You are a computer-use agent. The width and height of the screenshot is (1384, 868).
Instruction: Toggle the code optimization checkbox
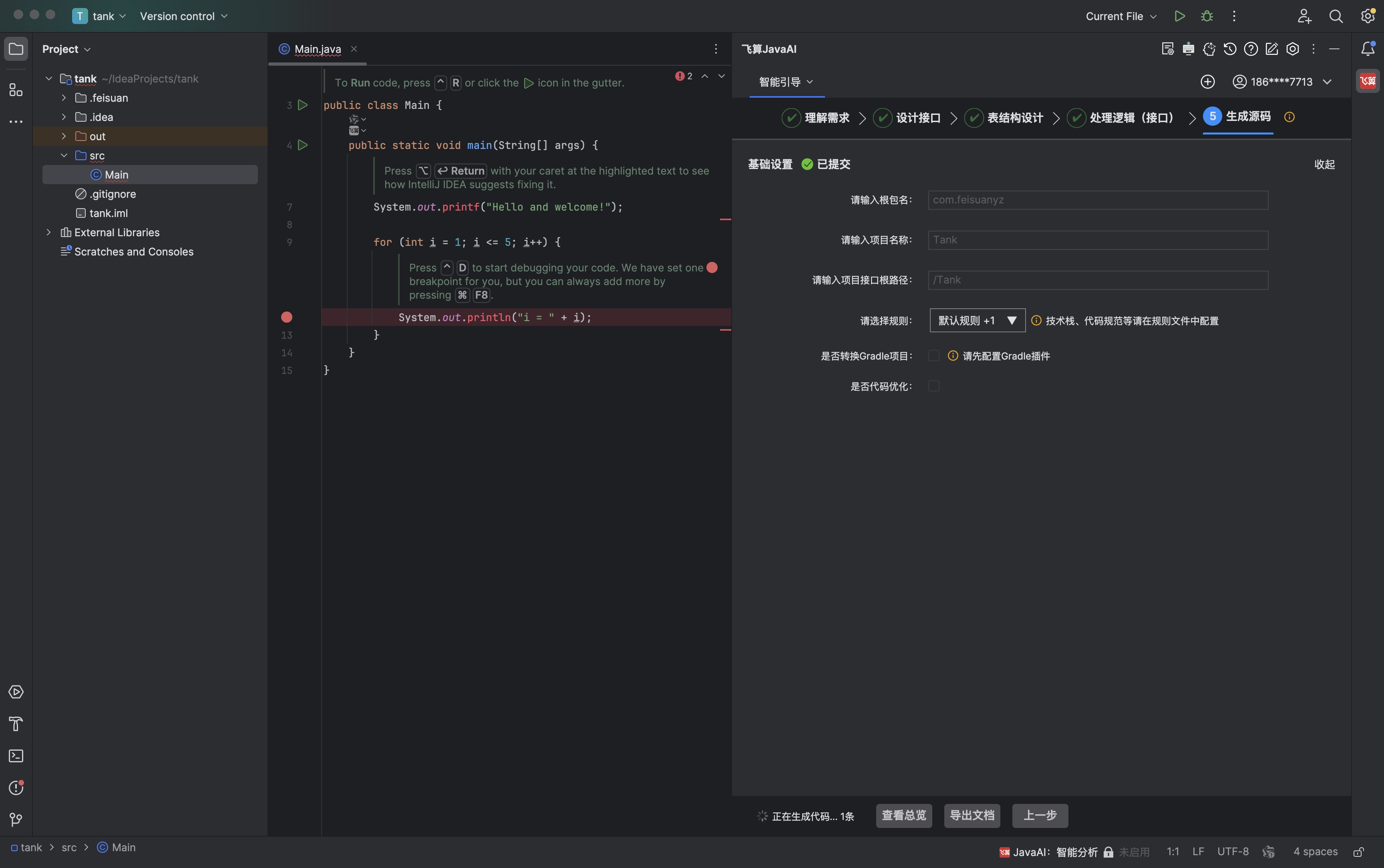point(934,386)
